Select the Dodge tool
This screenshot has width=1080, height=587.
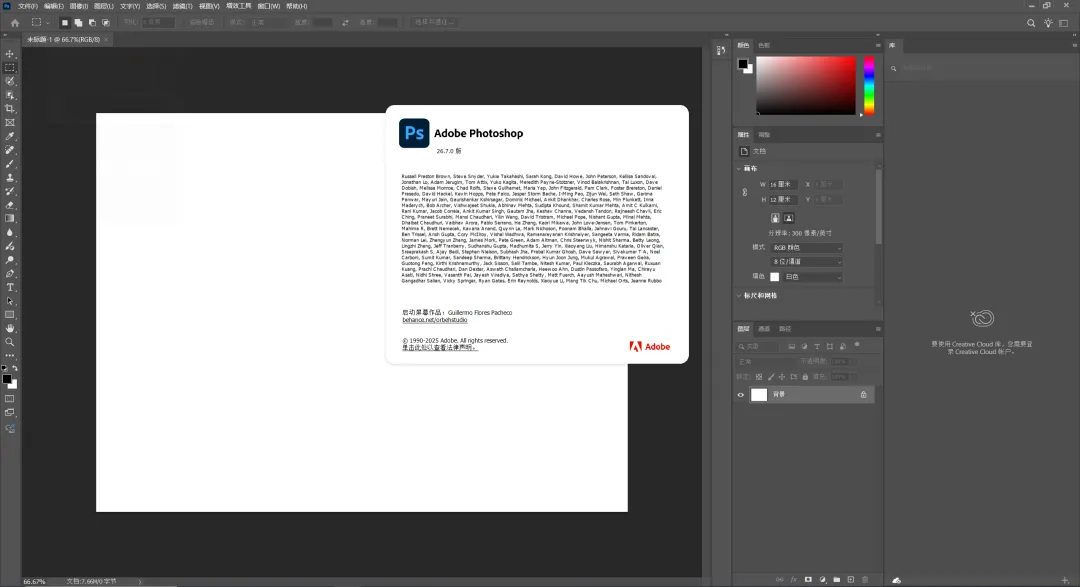pyautogui.click(x=10, y=260)
